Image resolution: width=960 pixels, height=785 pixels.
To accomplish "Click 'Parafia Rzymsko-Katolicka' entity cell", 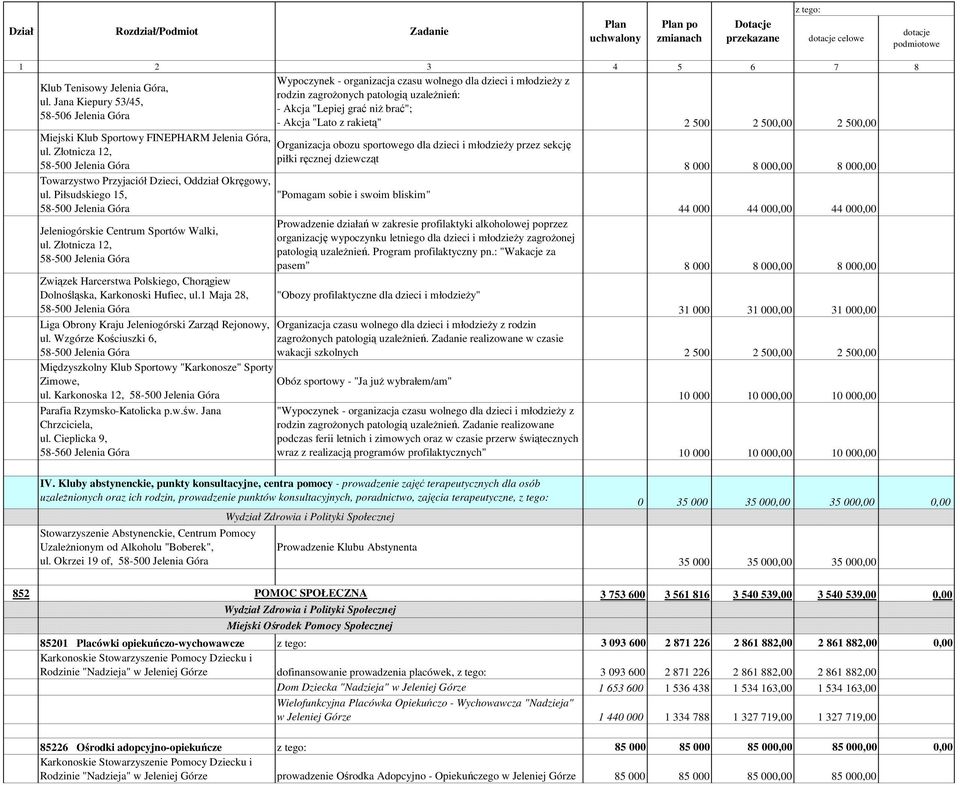I will pos(156,432).
